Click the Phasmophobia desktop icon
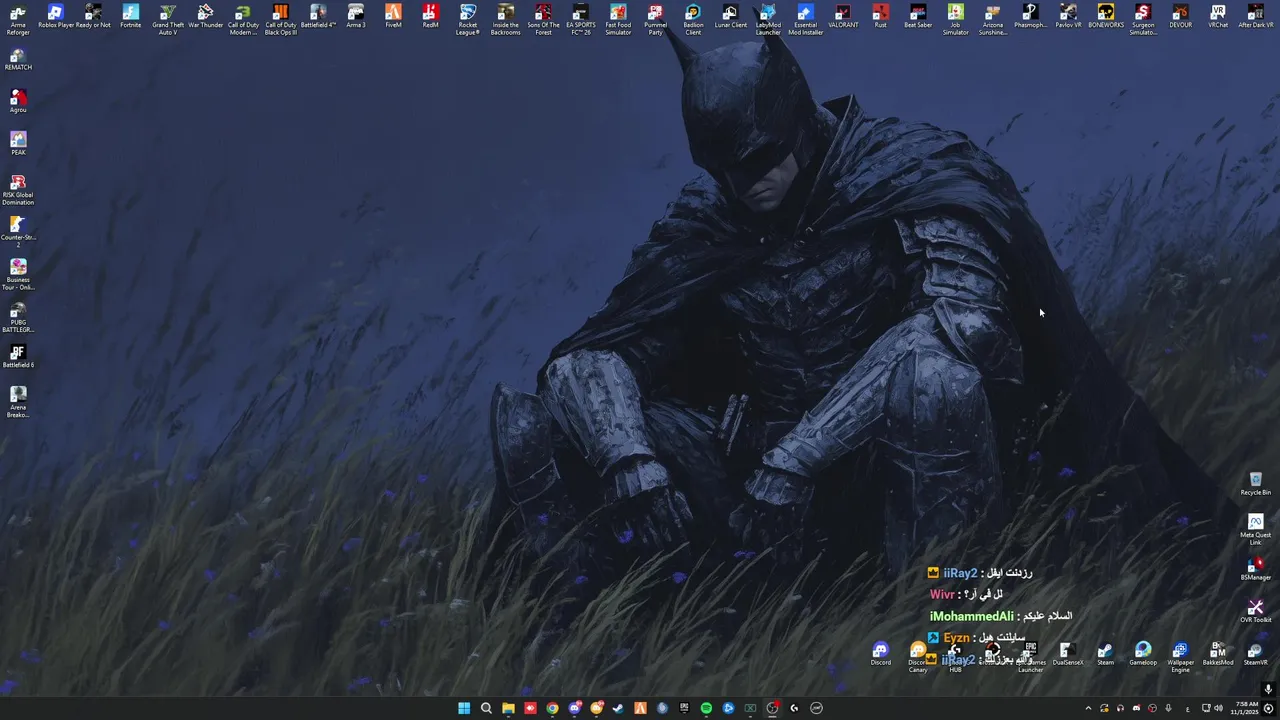The width and height of the screenshot is (1280, 720). point(1031,16)
